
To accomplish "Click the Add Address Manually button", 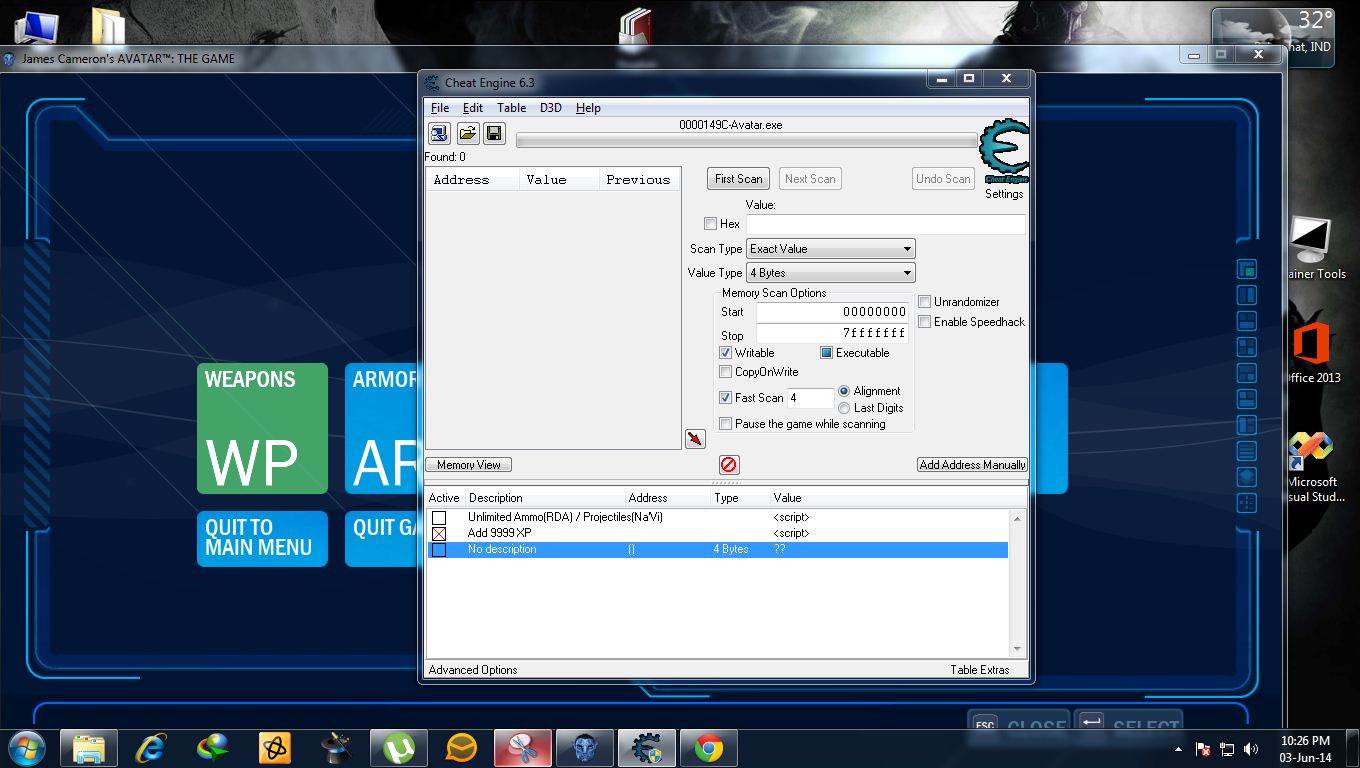I will 972,465.
